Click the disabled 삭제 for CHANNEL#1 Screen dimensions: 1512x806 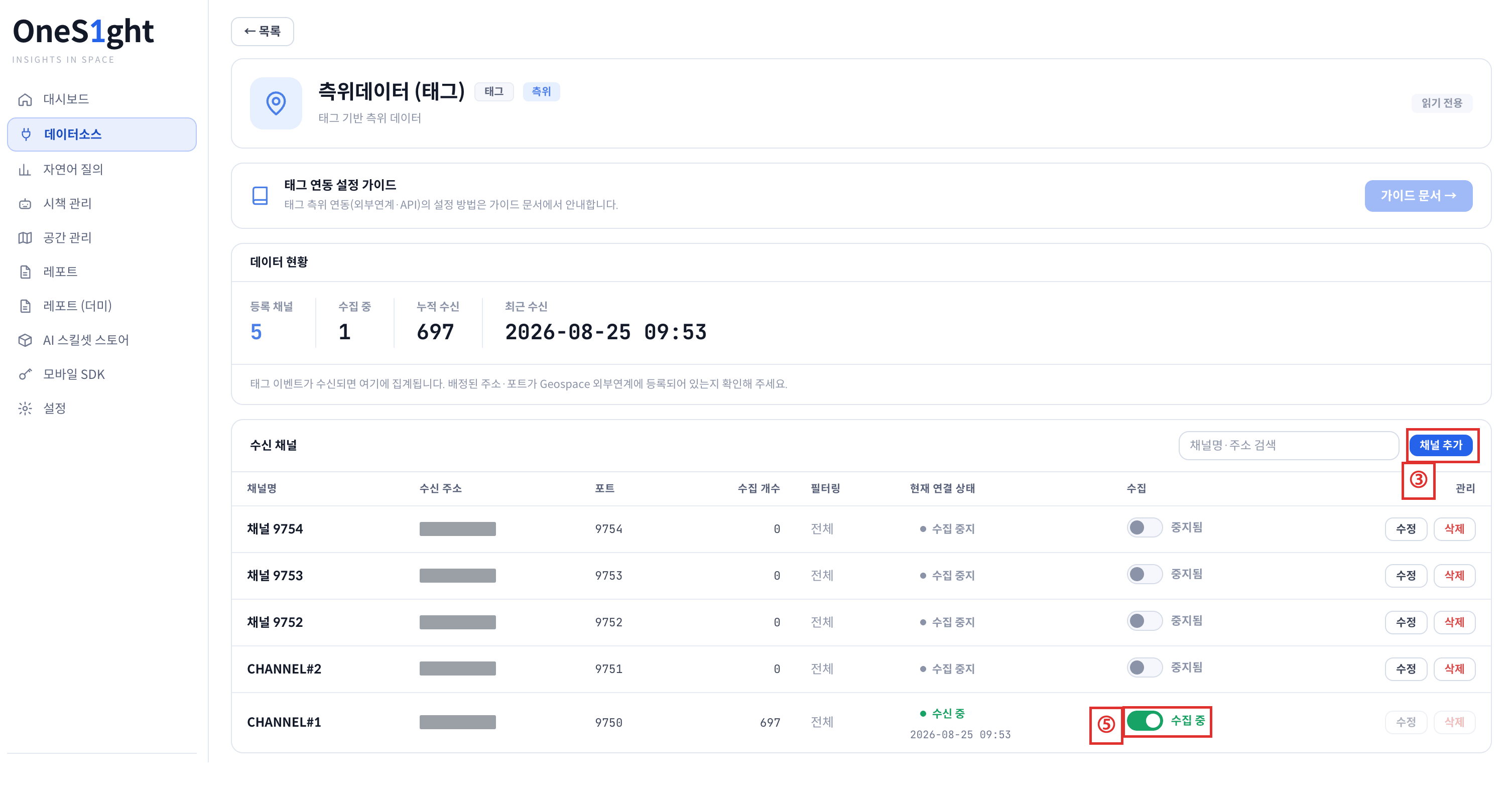coord(1454,722)
